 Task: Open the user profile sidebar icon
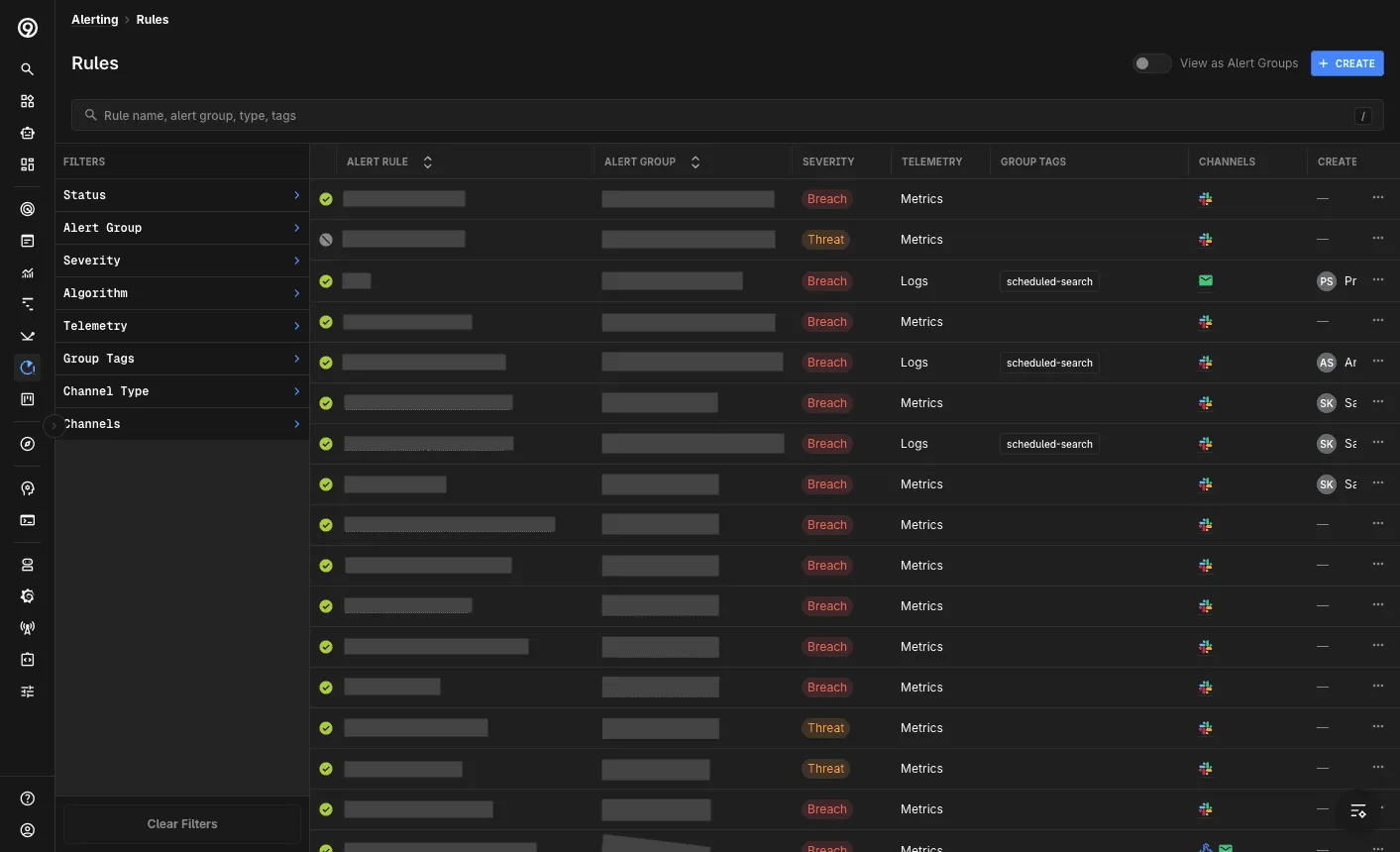pyautogui.click(x=28, y=830)
